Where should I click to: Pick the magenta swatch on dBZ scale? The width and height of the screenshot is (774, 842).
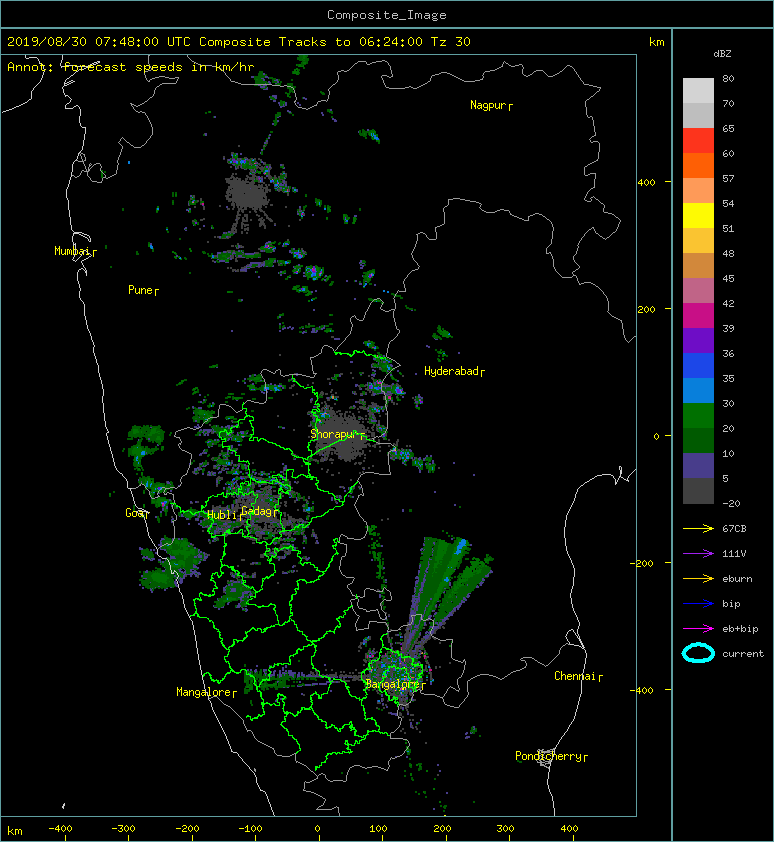point(698,316)
